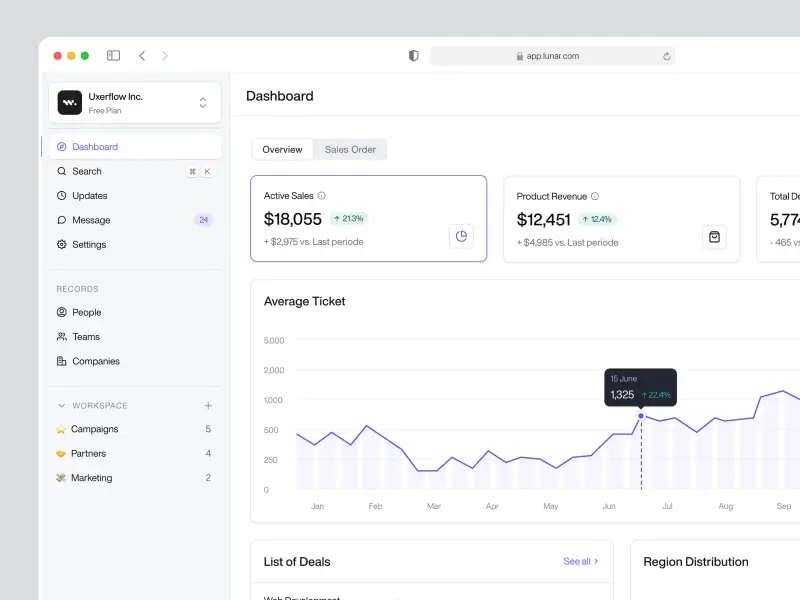Open the Search item in sidebar
This screenshot has height=600, width=800.
[87, 172]
